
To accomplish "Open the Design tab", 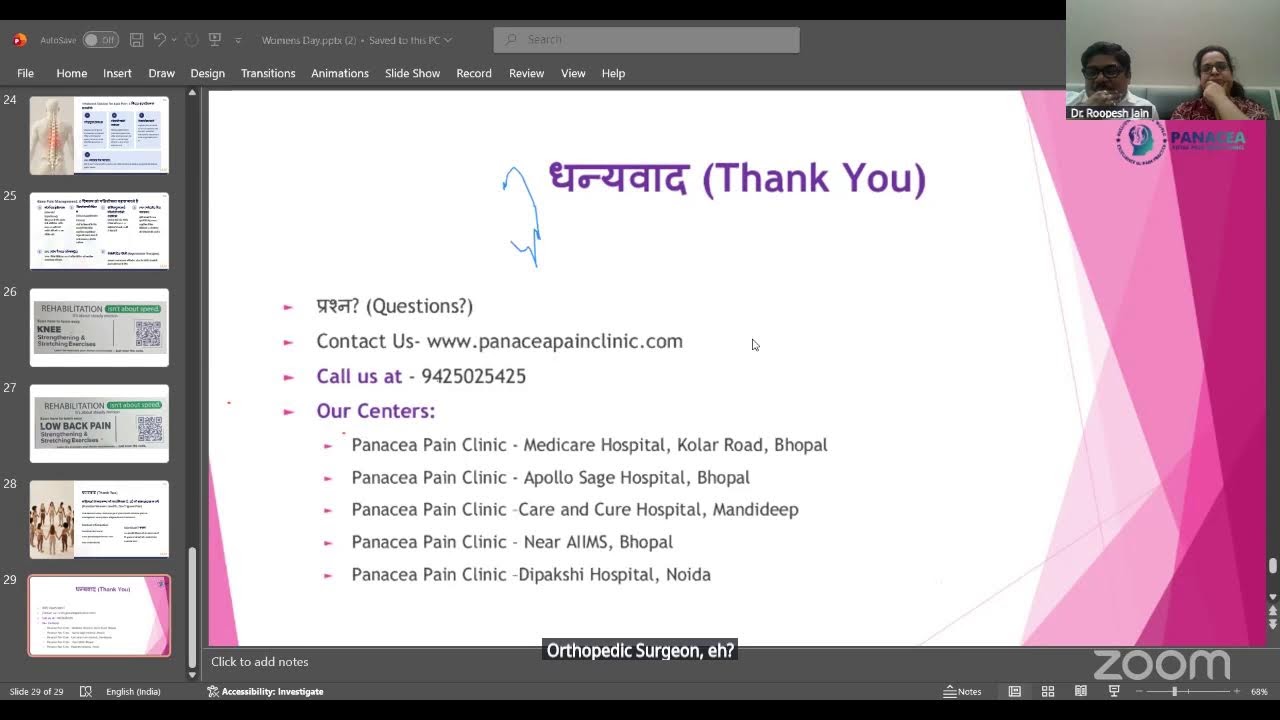I will pos(207,73).
